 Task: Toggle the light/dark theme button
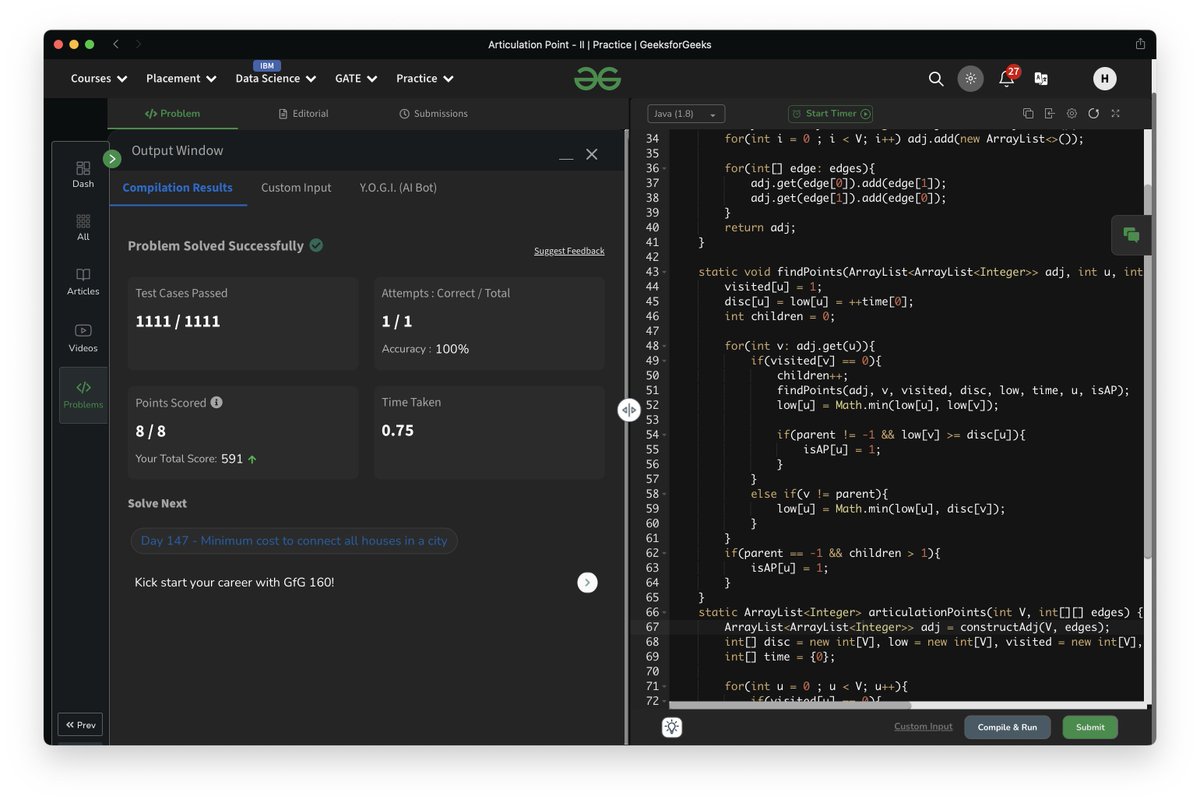(970, 78)
